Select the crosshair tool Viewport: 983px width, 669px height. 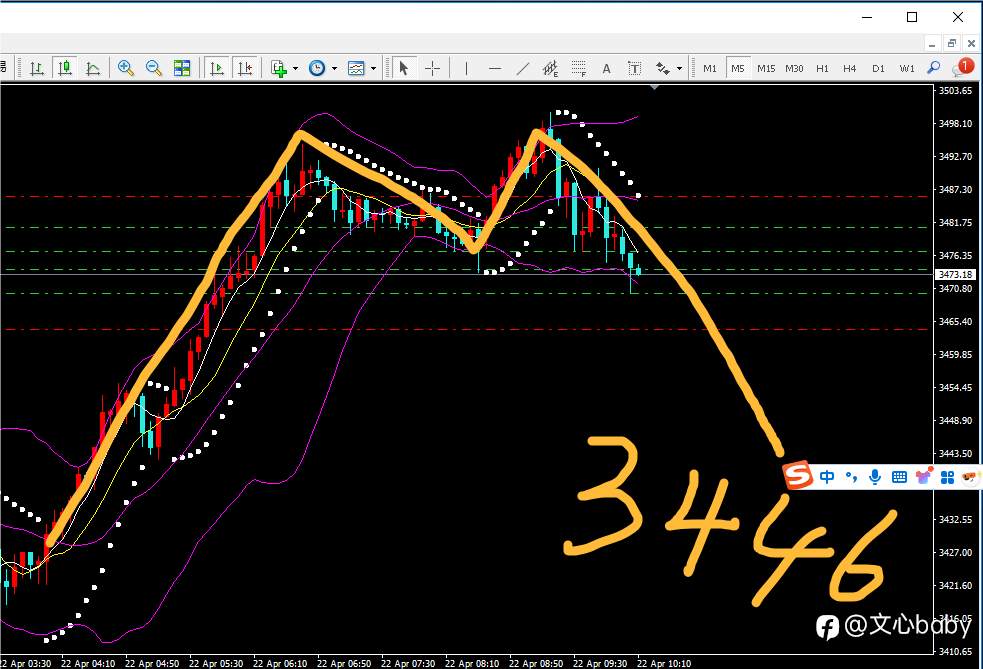click(433, 68)
